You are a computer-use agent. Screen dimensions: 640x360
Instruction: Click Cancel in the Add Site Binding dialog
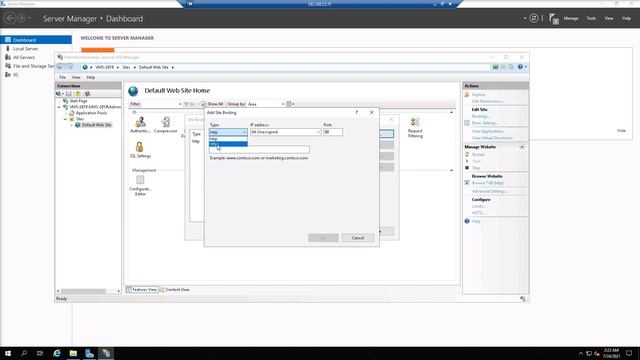[358, 238]
